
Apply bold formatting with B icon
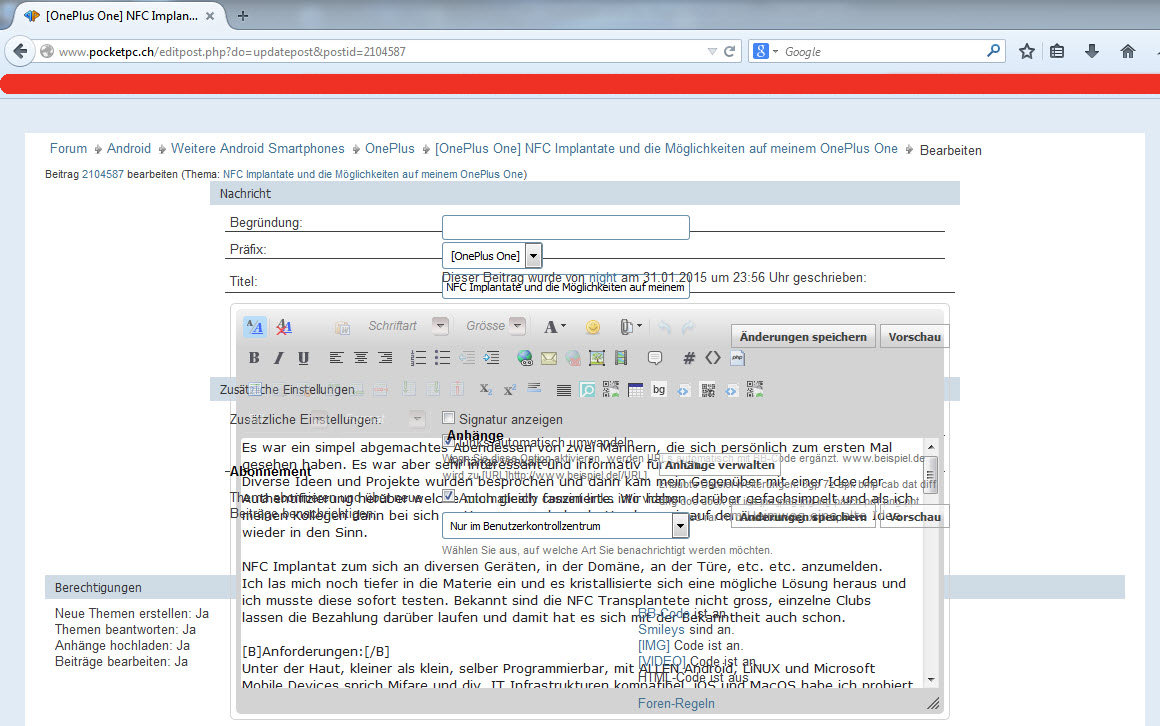pos(254,358)
